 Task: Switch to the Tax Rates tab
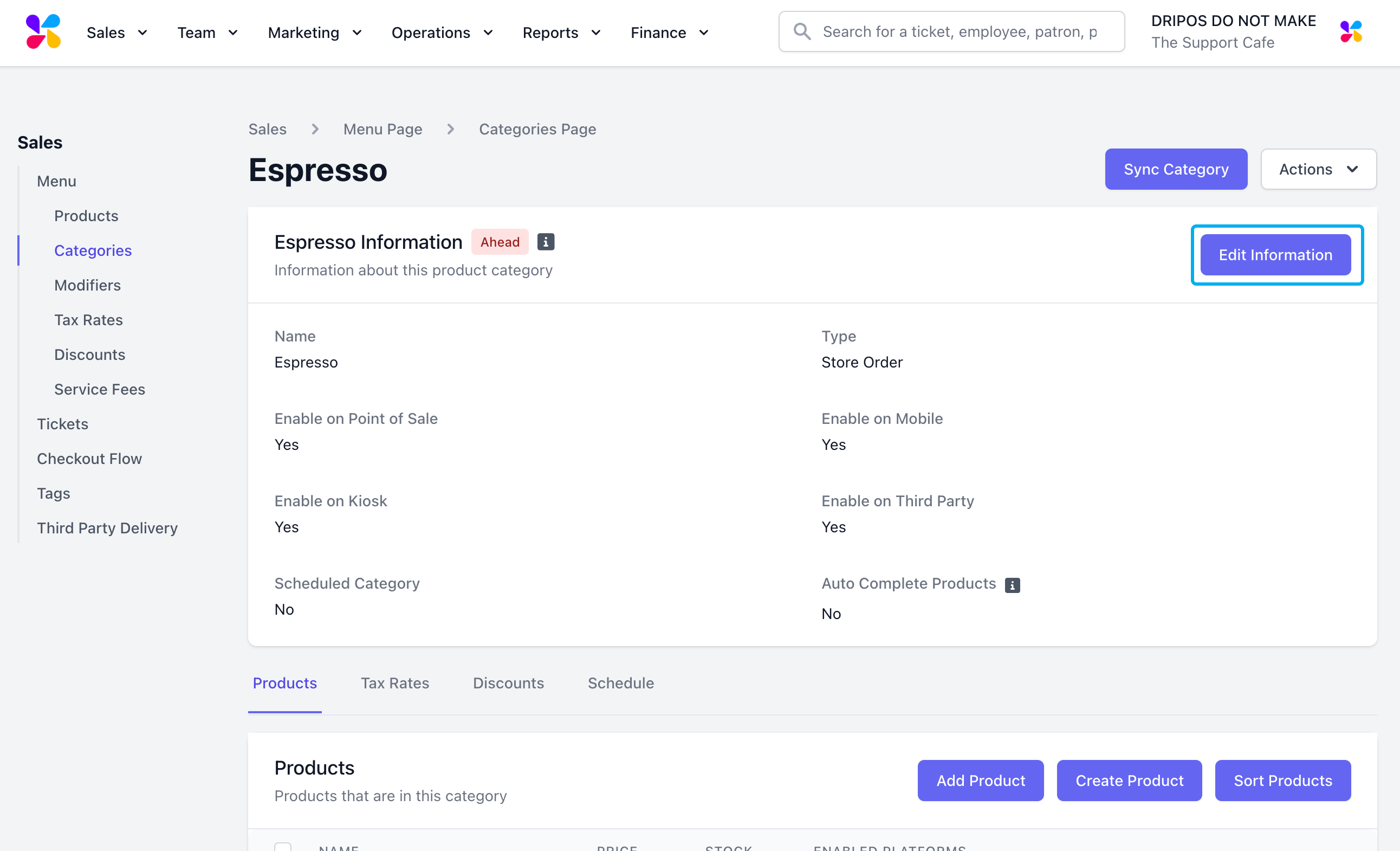tap(394, 683)
